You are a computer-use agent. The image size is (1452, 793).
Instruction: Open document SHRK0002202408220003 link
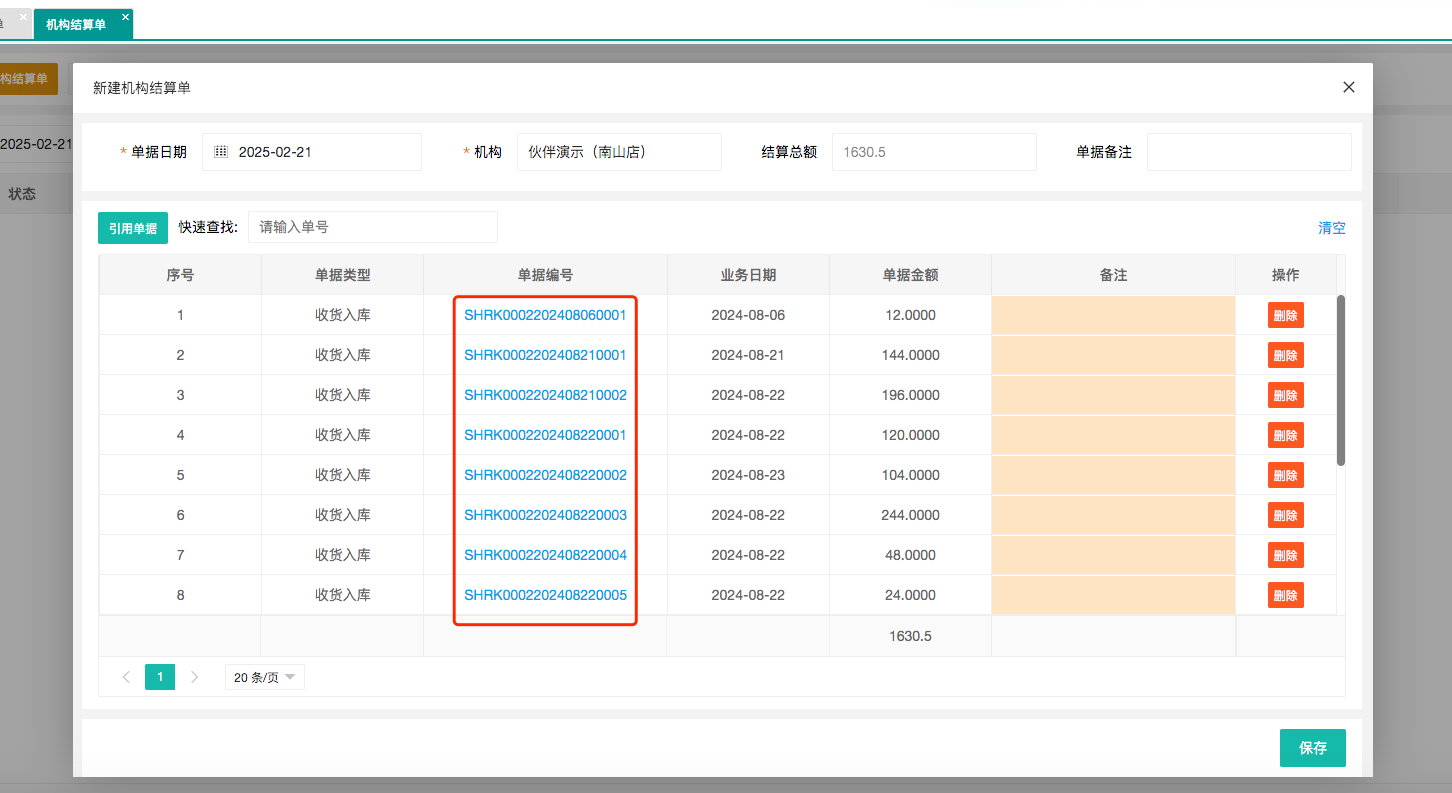[x=545, y=515]
